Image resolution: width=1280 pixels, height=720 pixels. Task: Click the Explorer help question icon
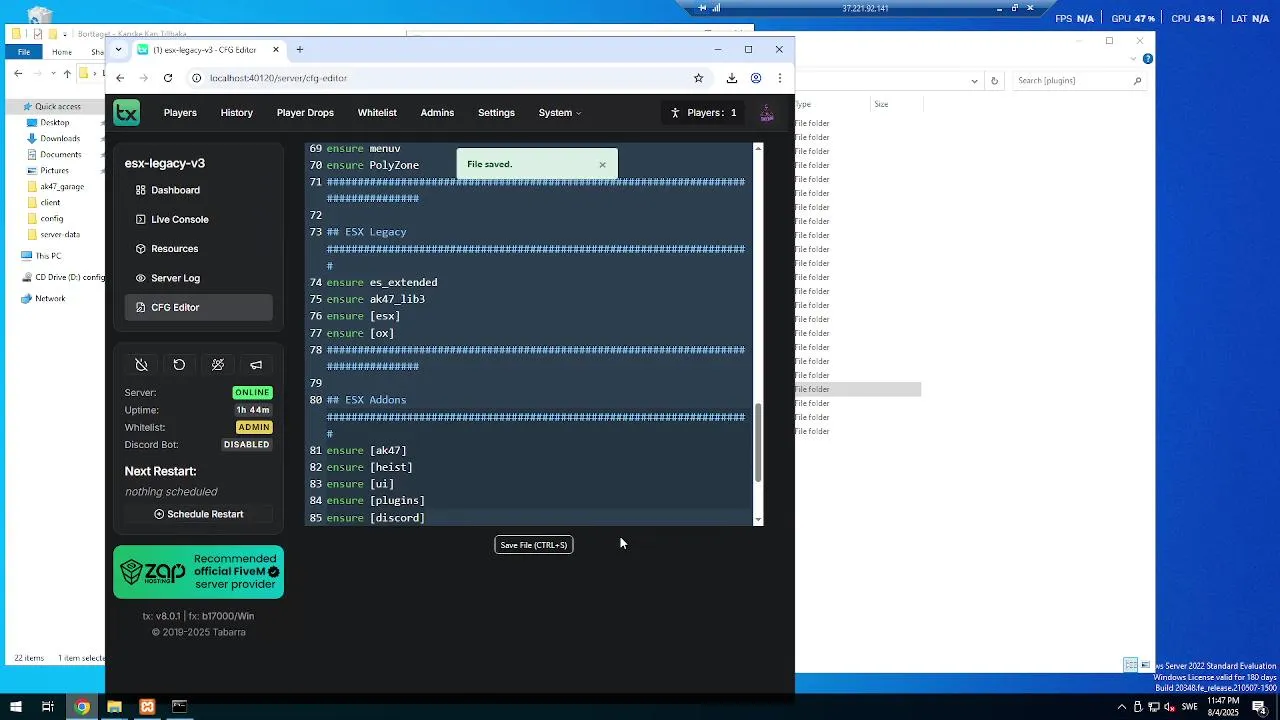click(x=1148, y=59)
